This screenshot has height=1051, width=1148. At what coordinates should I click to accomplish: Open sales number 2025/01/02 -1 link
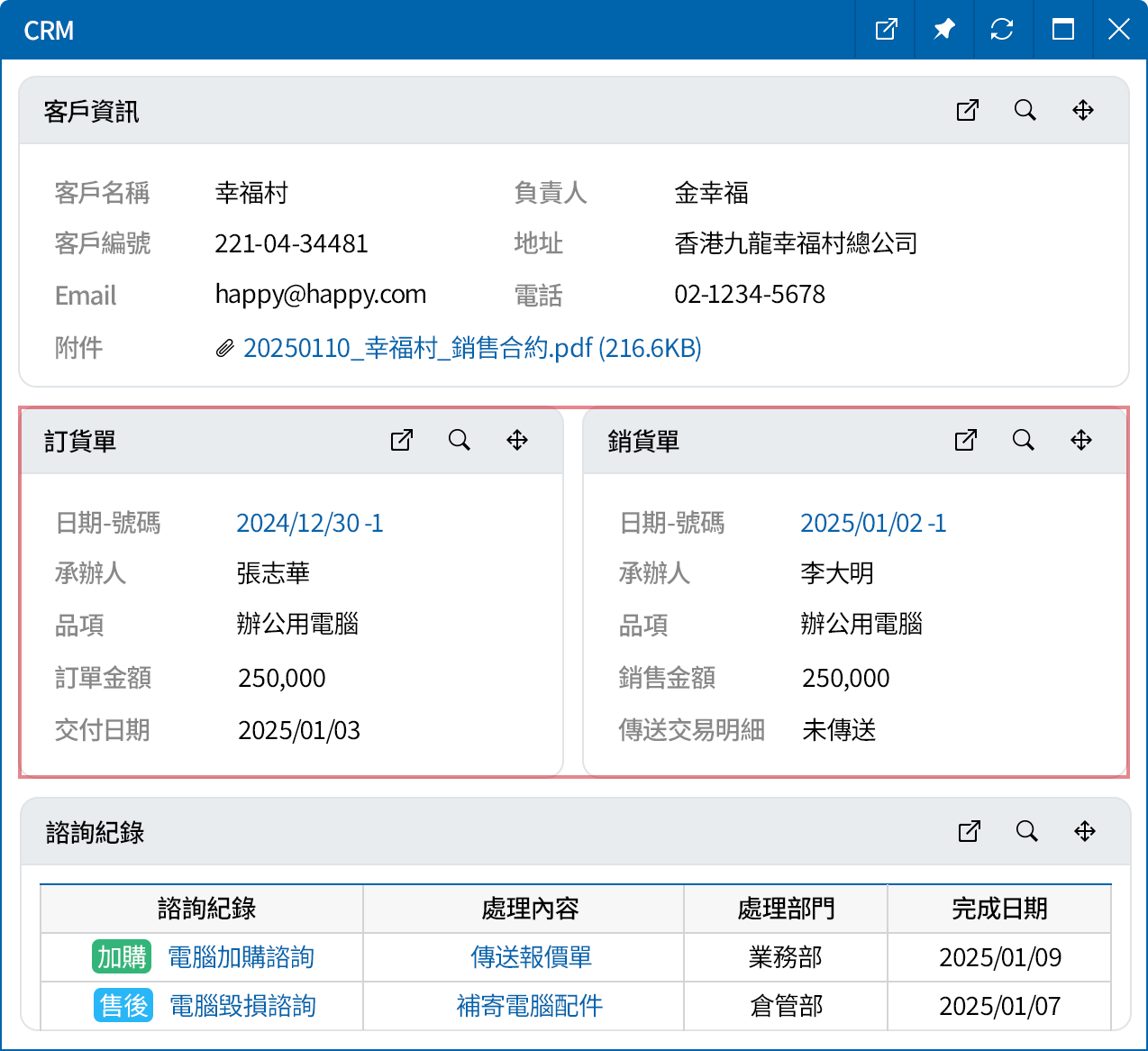pos(872,523)
